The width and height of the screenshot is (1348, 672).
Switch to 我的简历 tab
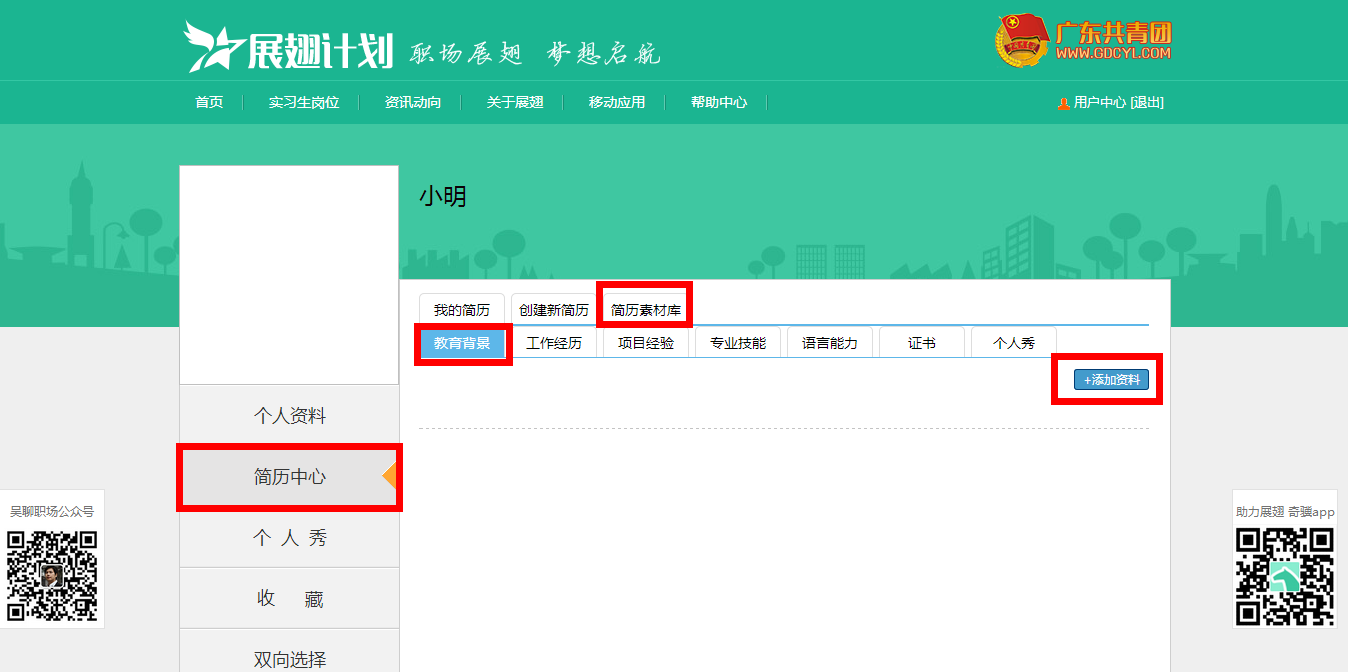click(462, 310)
